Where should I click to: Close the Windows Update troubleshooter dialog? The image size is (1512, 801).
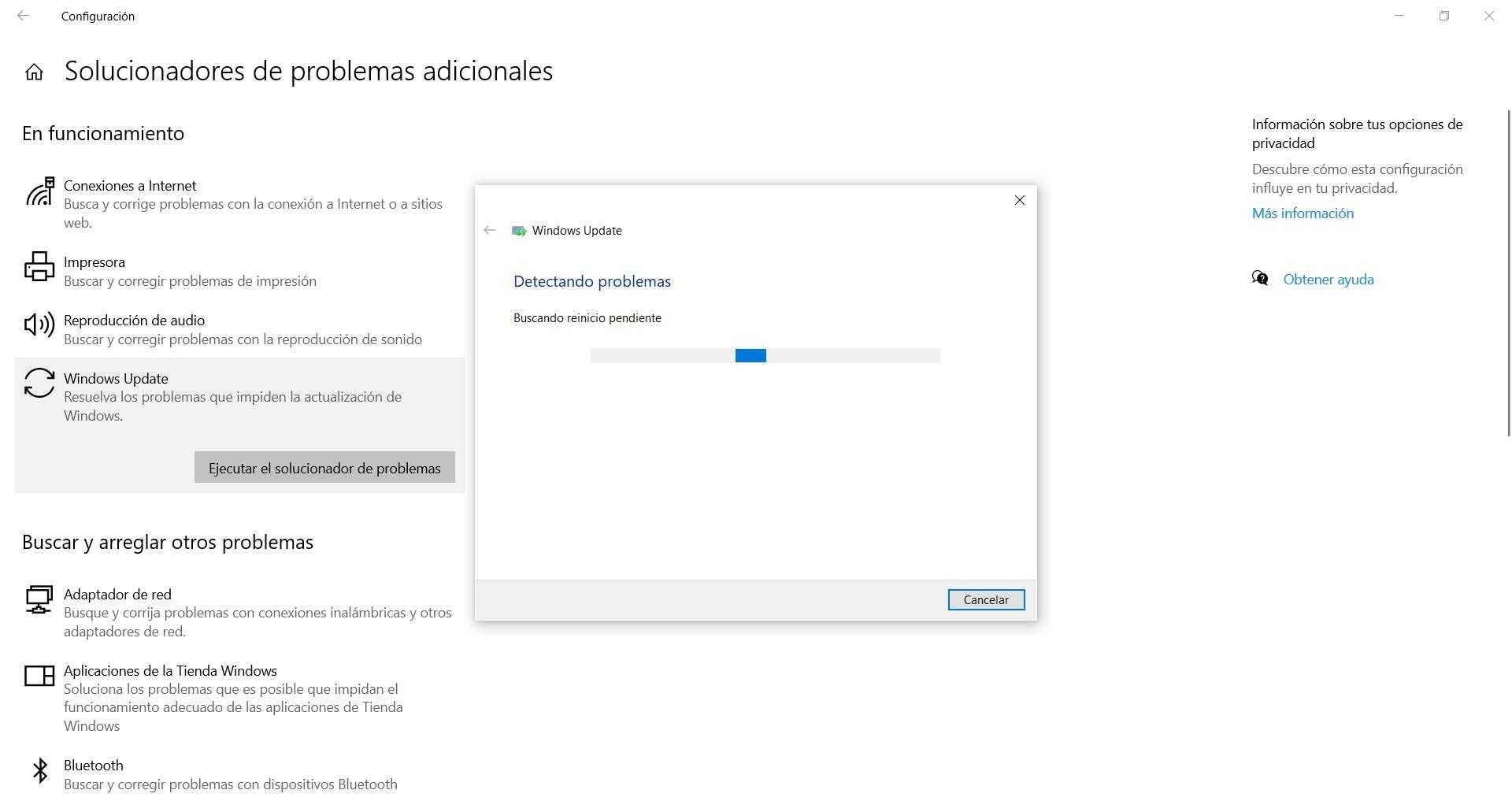pyautogui.click(x=1020, y=200)
